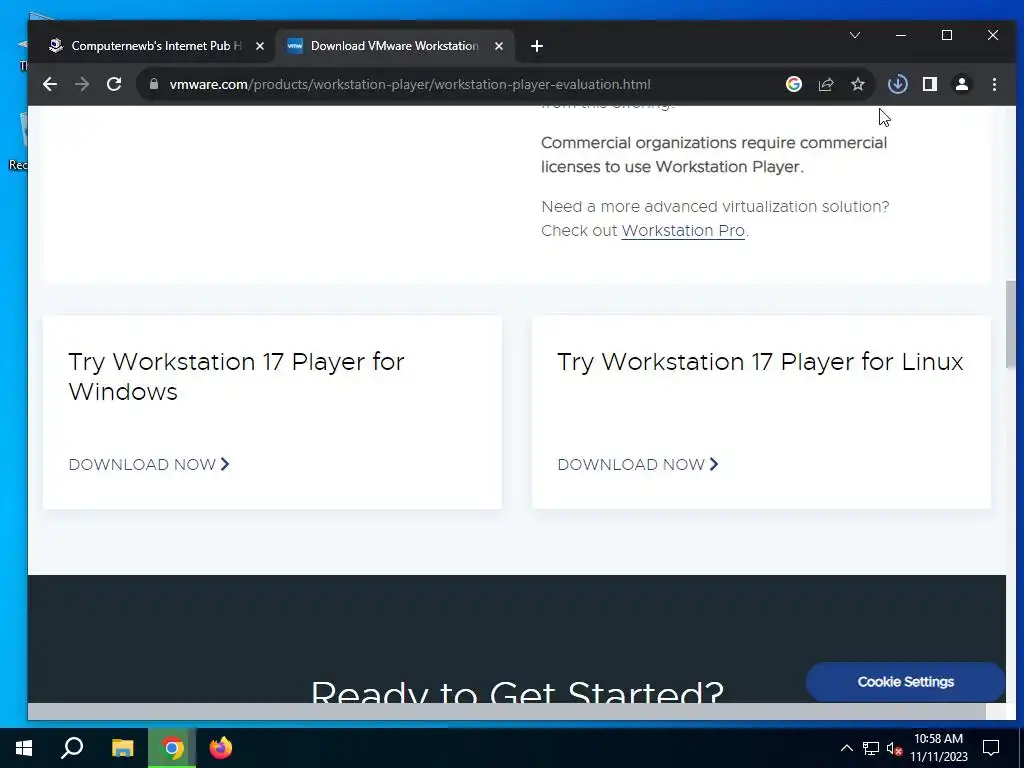This screenshot has width=1024, height=768.
Task: Go back with the browser back arrow
Action: pos(50,84)
